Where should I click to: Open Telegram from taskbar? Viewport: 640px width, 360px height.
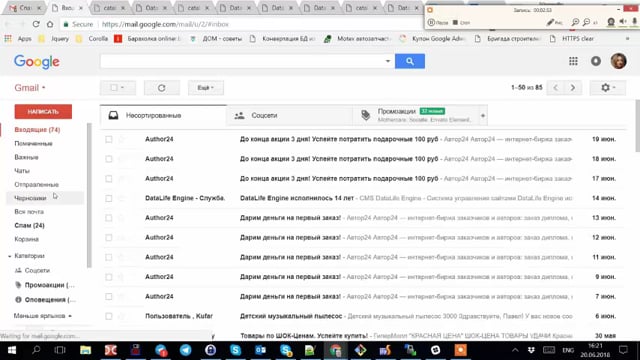click(x=185, y=350)
